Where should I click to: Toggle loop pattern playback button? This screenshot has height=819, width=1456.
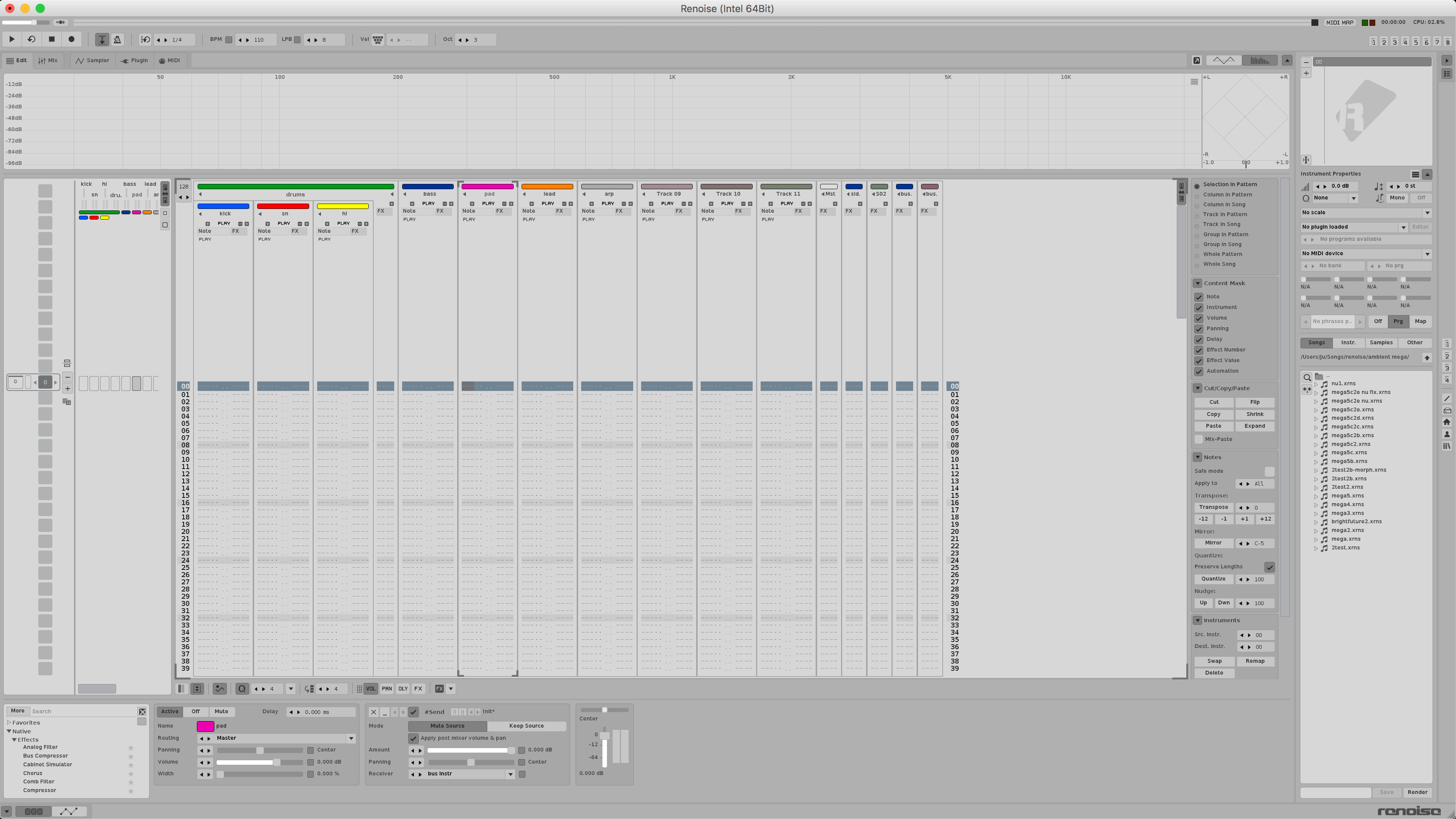(31, 39)
